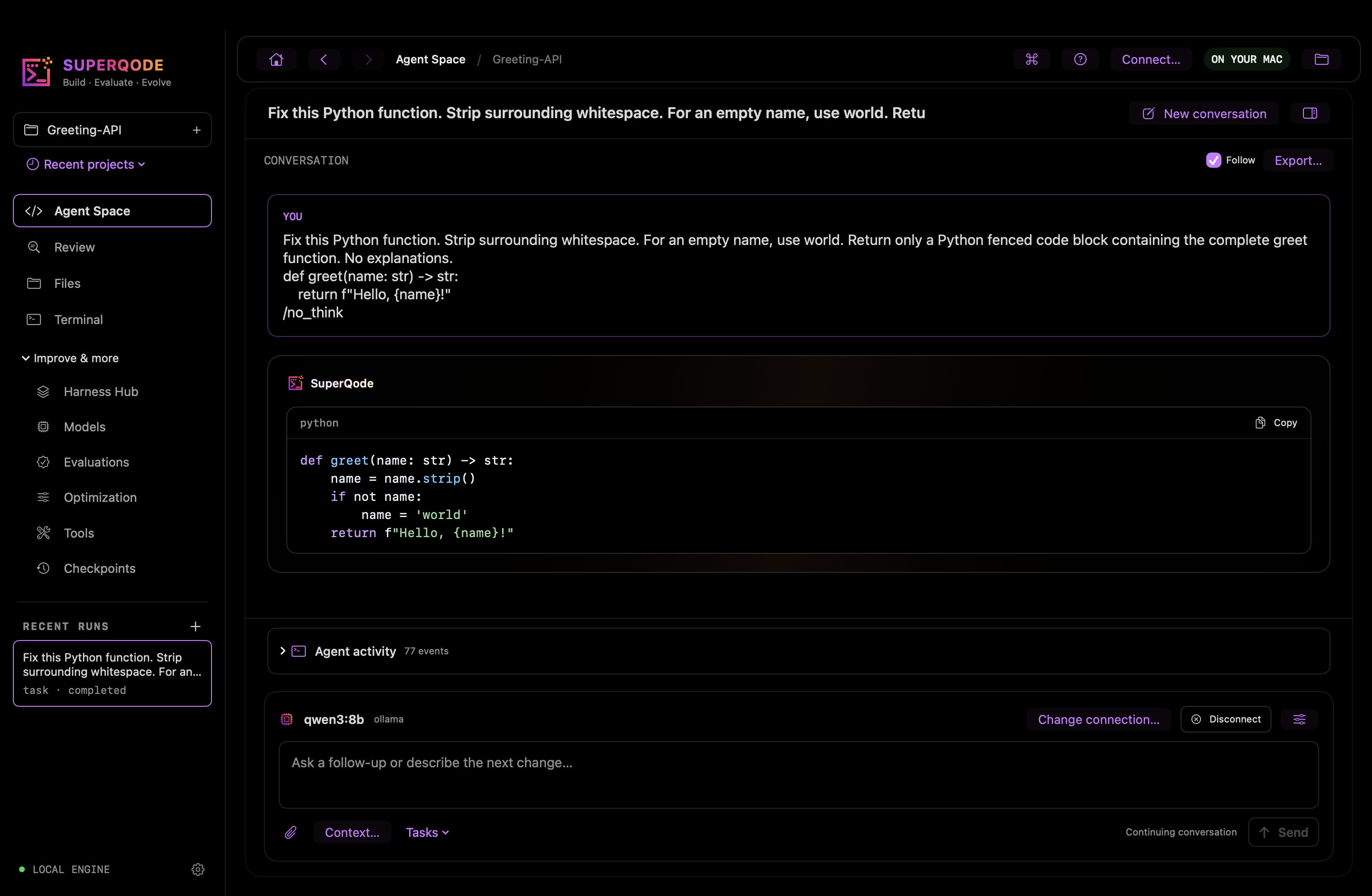Navigate back with left arrow

[x=324, y=60]
